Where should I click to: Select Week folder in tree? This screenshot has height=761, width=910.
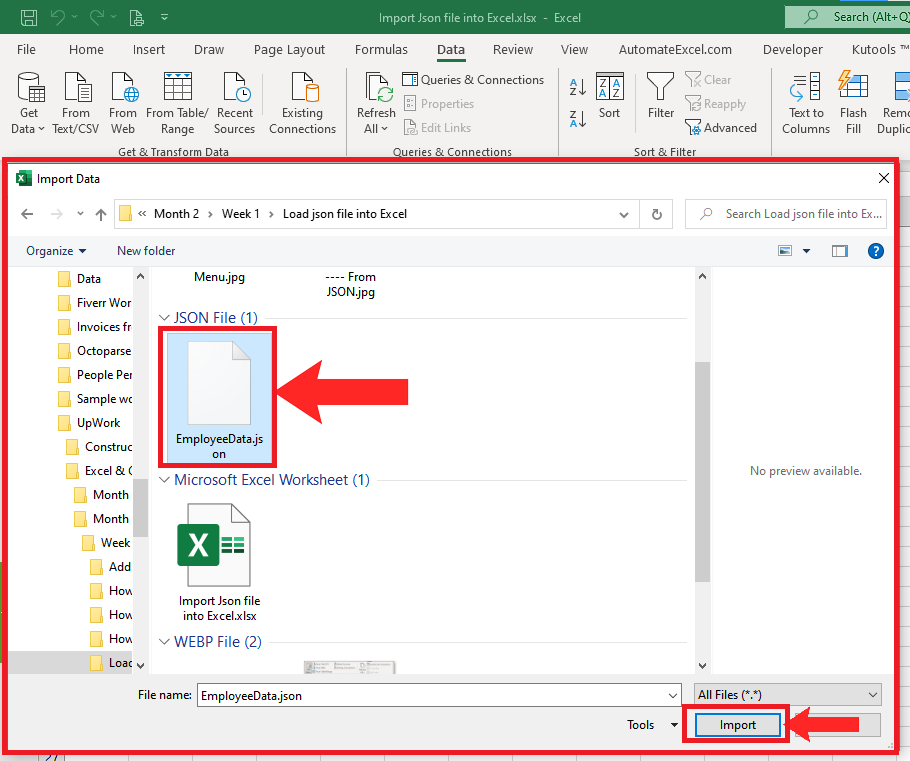(x=107, y=543)
